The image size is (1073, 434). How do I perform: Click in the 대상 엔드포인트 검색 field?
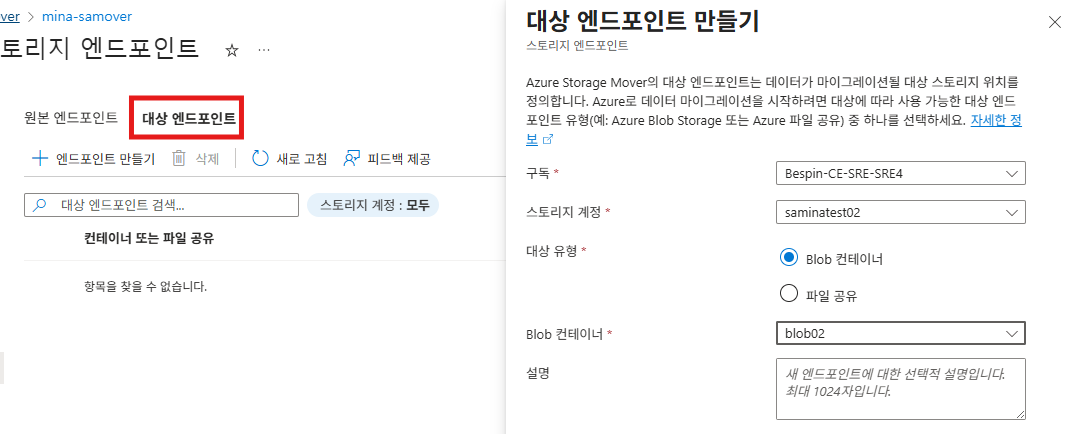click(x=161, y=205)
